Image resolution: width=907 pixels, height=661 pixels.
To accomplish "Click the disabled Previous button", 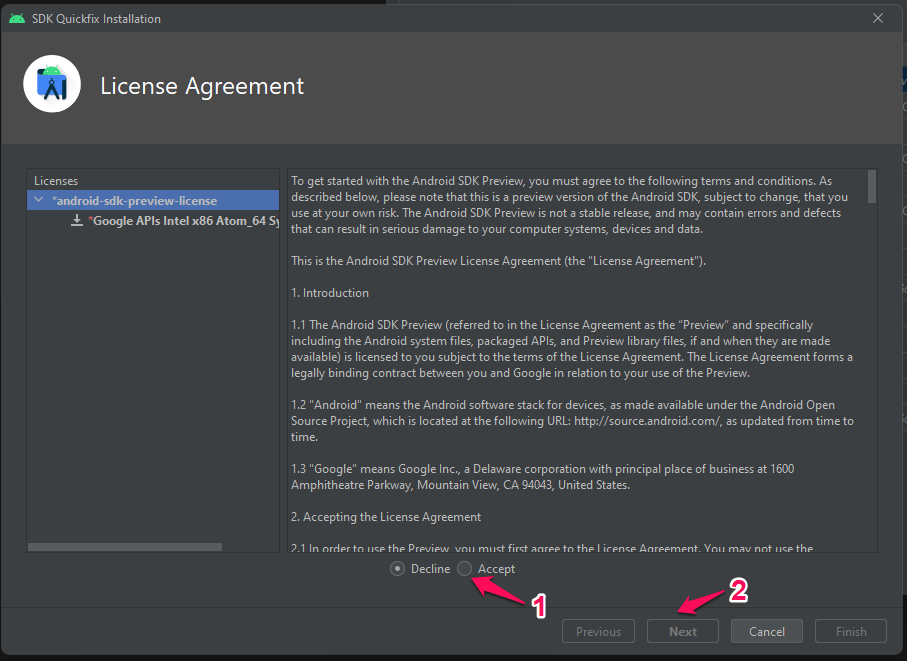I will (598, 632).
